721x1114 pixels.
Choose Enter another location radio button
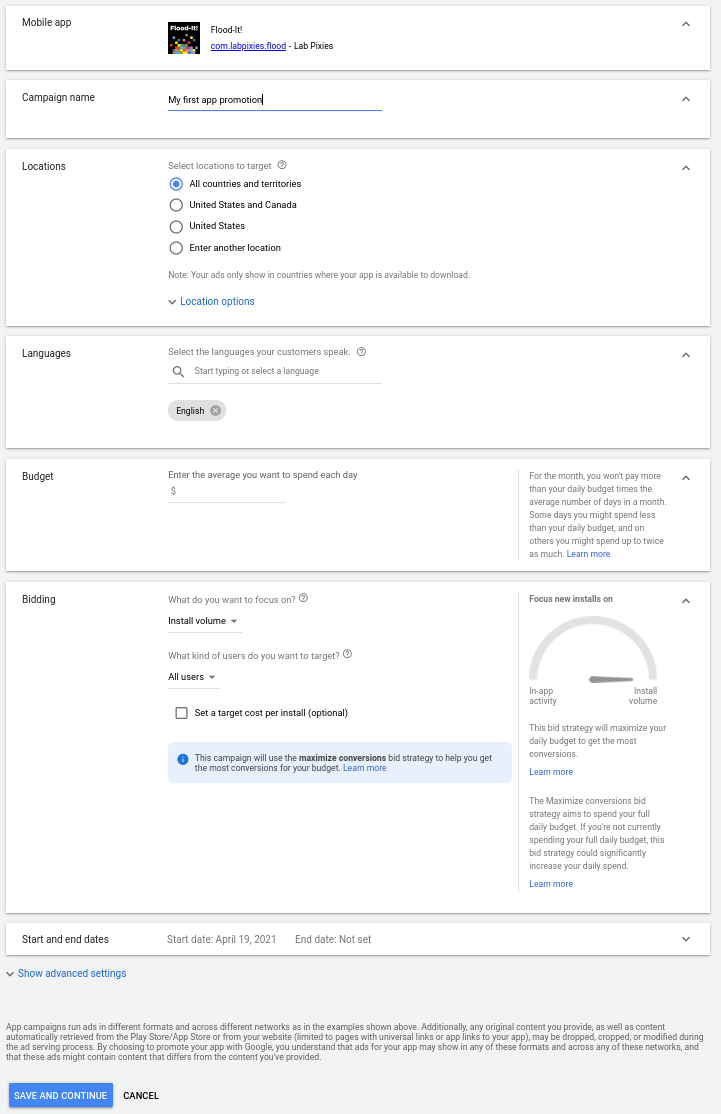click(x=176, y=248)
